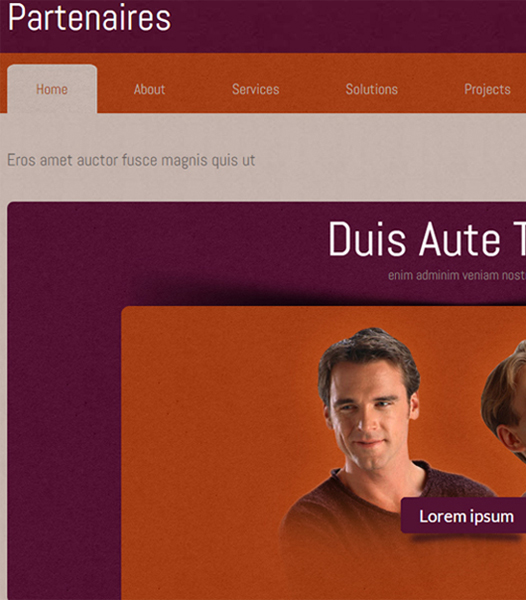Image resolution: width=526 pixels, height=600 pixels.
Task: Click the Duis Aute slide heading
Action: [427, 239]
